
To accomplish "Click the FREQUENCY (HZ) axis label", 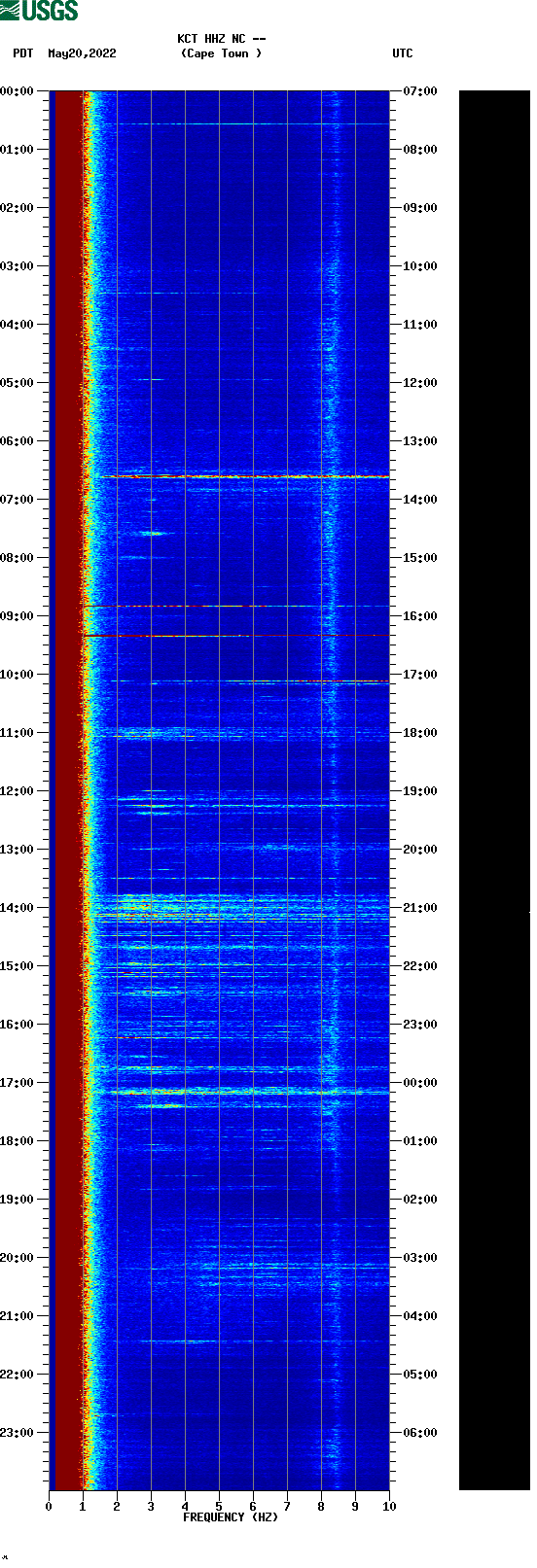I will [x=231, y=1517].
